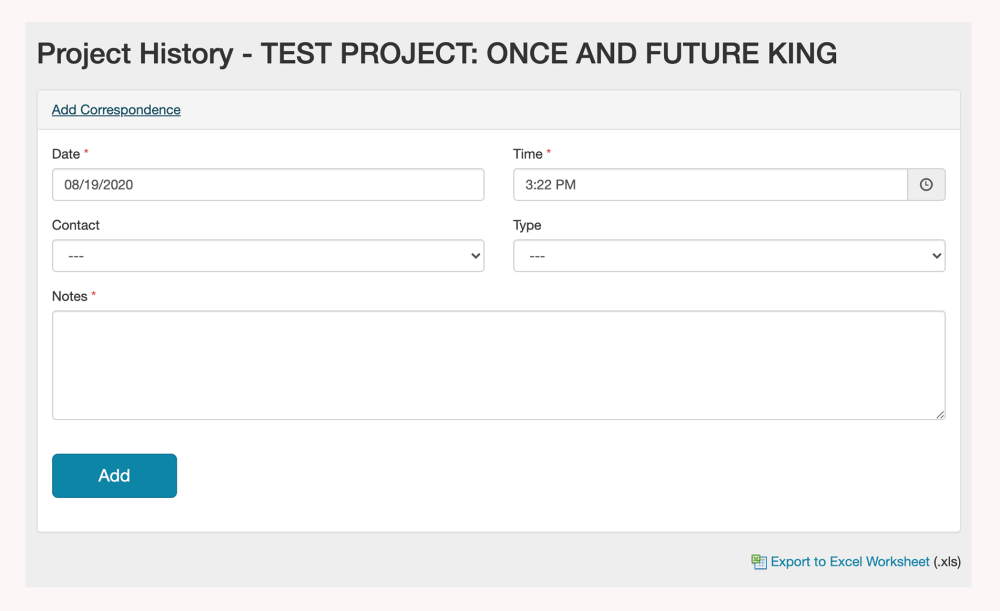Focus the Date field showing 08/19/2020

(x=267, y=185)
